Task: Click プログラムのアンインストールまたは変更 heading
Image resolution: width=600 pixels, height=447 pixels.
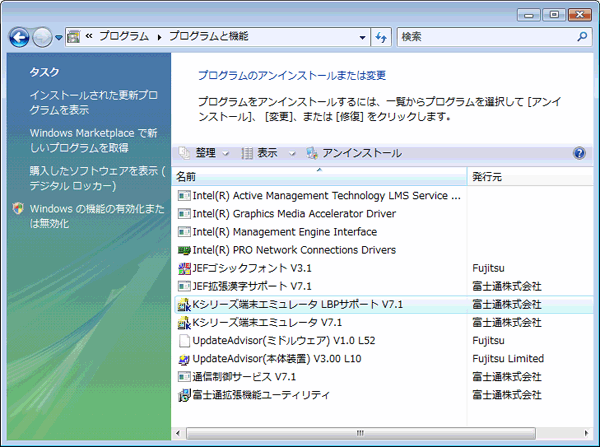Action: [x=292, y=75]
